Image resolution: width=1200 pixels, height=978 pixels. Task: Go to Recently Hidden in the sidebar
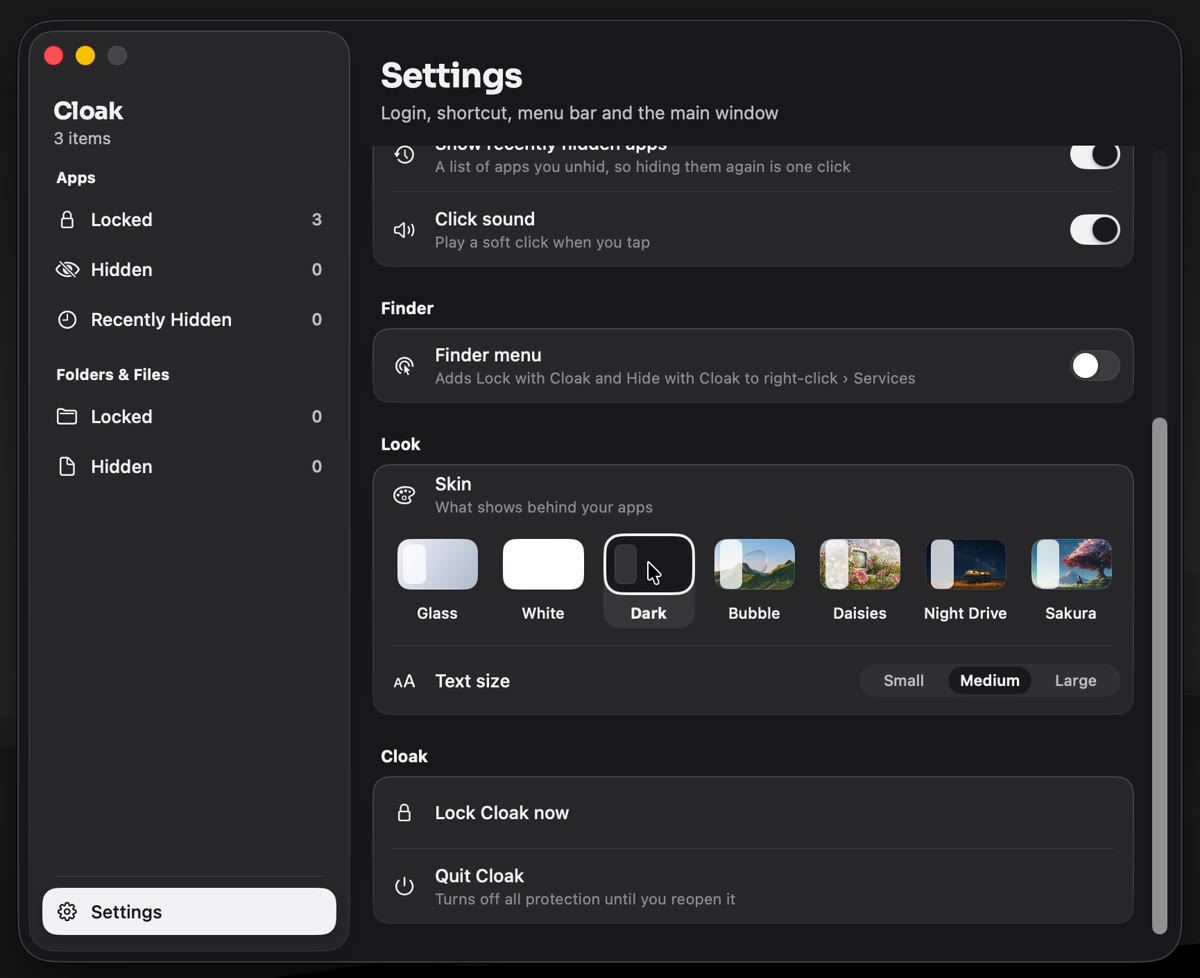pos(189,320)
